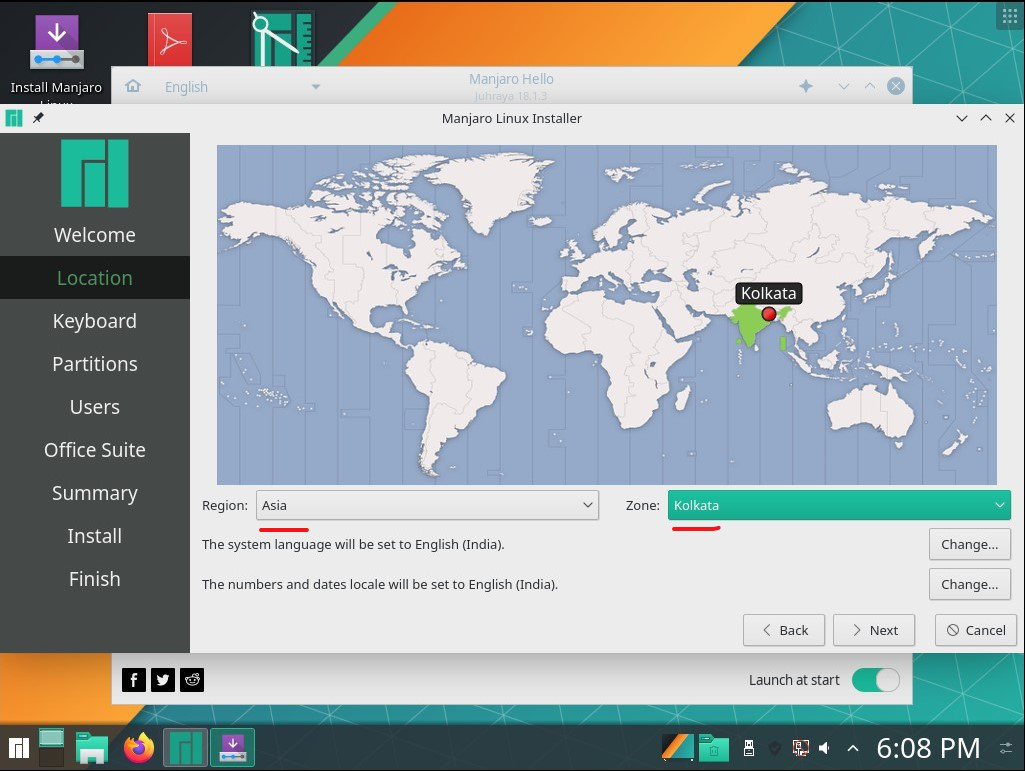
Task: Launch Firefox from the taskbar
Action: point(139,747)
